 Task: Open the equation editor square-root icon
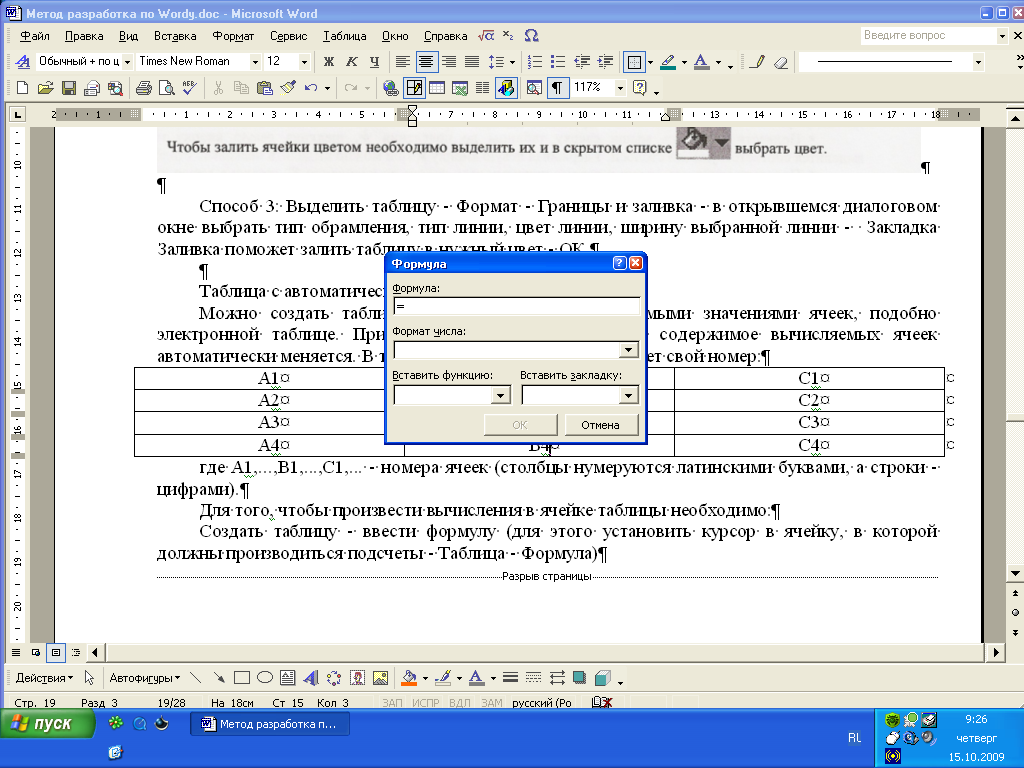[486, 35]
